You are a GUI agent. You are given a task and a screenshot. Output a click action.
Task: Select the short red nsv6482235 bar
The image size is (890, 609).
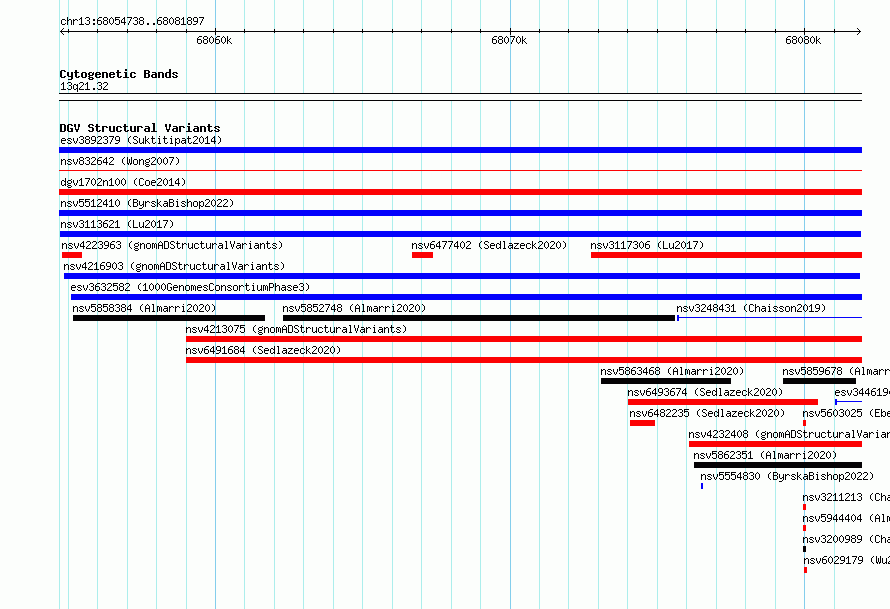[642, 423]
